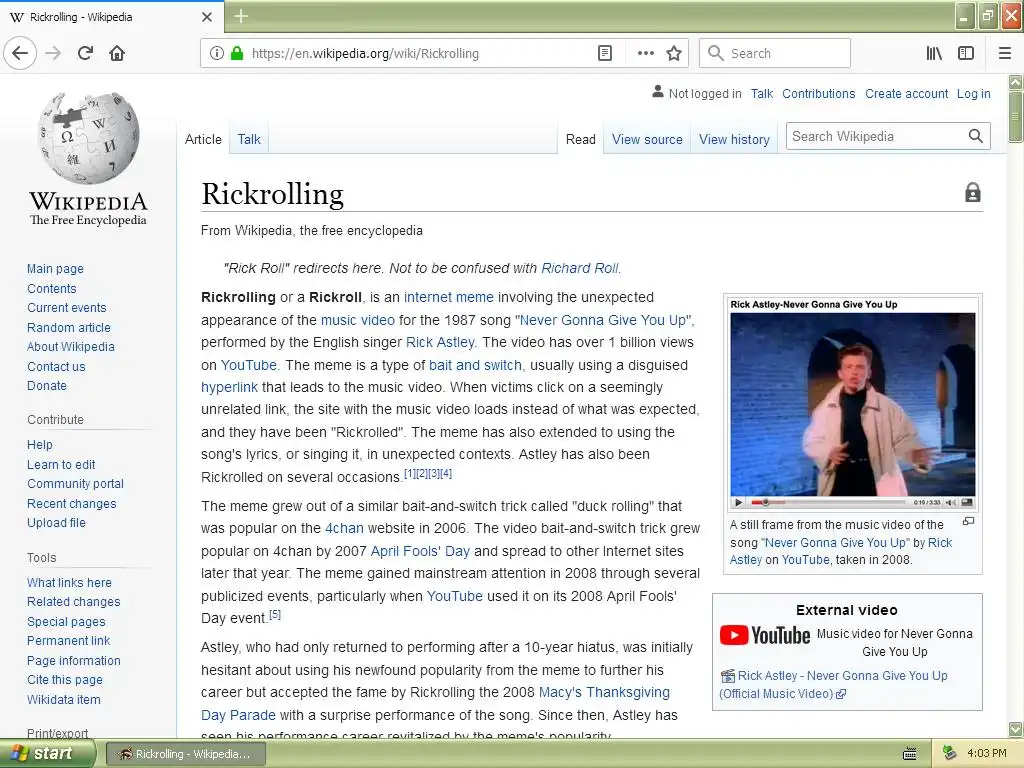Click the green secure padlock in address bar
Screen dimensions: 1024x768
click(x=236, y=54)
